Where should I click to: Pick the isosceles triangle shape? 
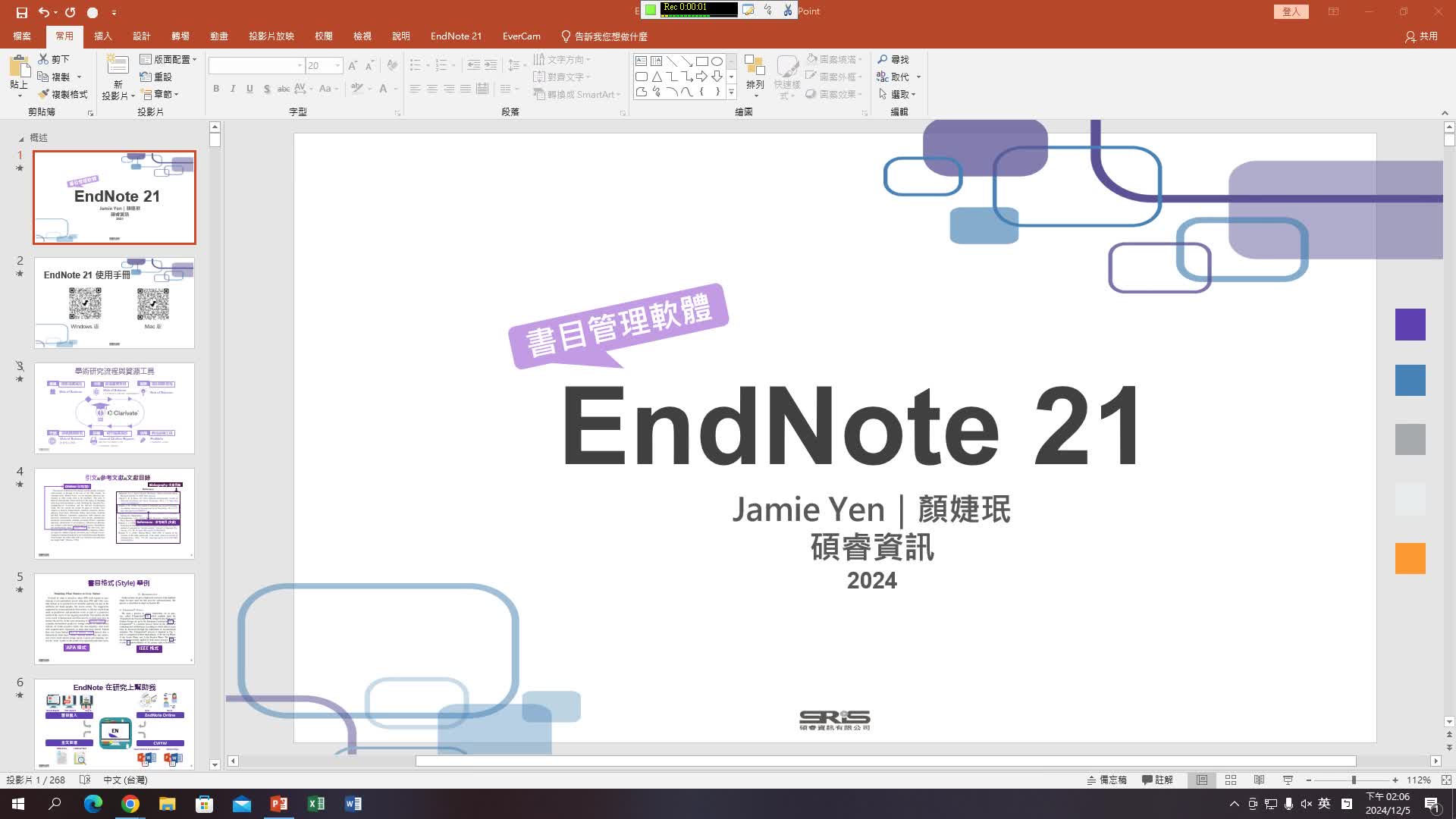[x=657, y=77]
